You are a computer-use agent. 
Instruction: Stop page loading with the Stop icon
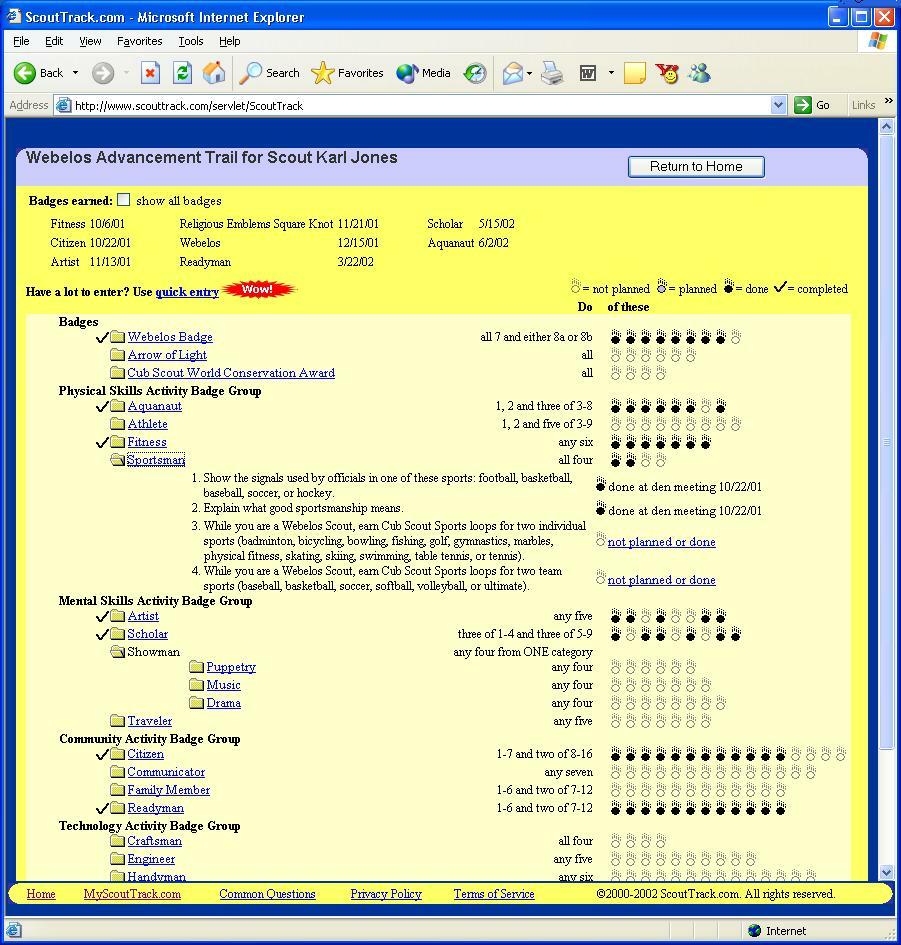(150, 73)
